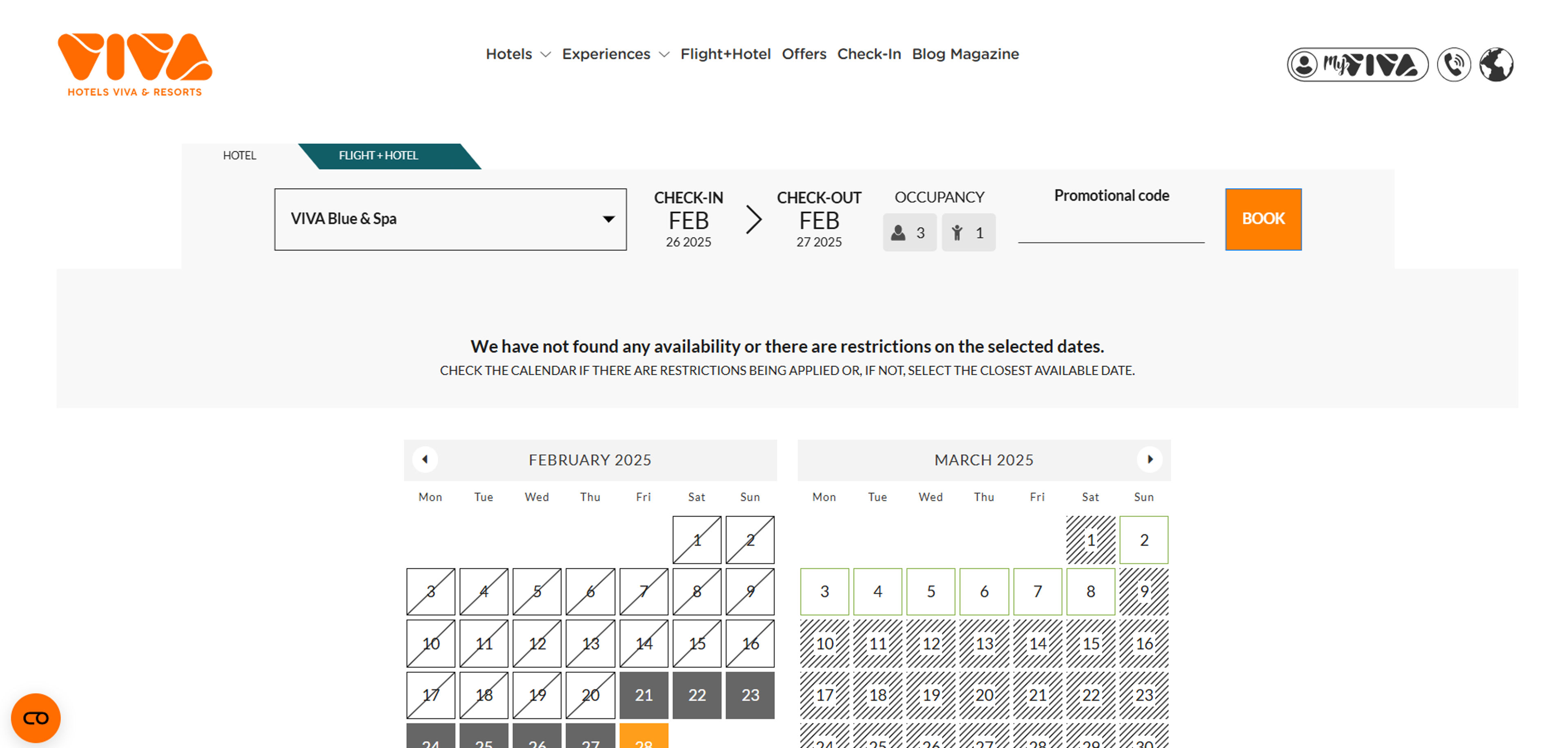Open the check-in date FEB 26 2025

(x=688, y=220)
